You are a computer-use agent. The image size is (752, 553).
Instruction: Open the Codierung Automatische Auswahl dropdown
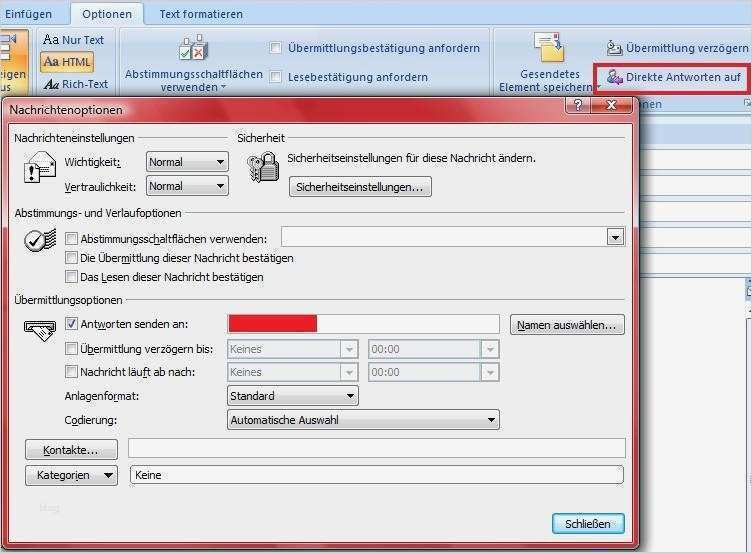[x=363, y=420]
